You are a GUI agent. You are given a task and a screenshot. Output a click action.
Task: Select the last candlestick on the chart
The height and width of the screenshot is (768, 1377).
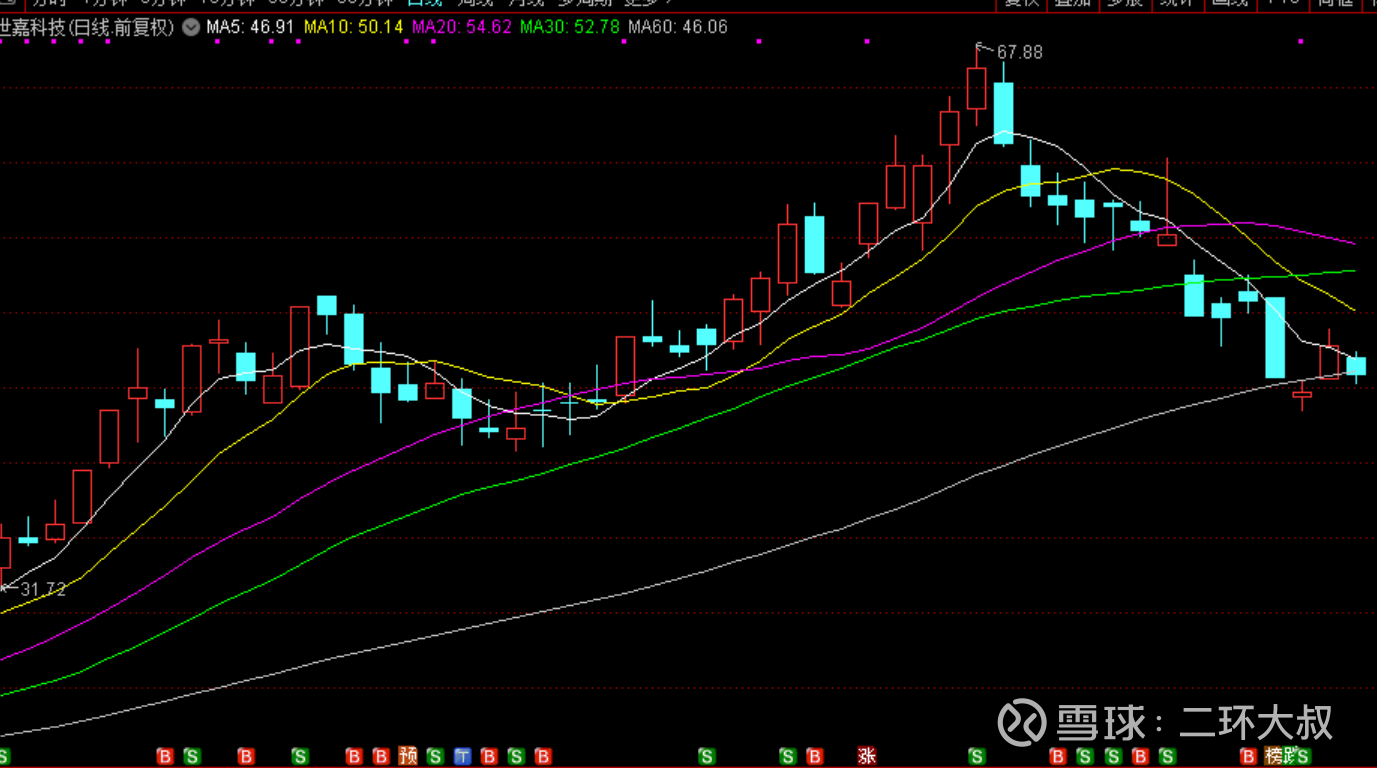[1356, 366]
